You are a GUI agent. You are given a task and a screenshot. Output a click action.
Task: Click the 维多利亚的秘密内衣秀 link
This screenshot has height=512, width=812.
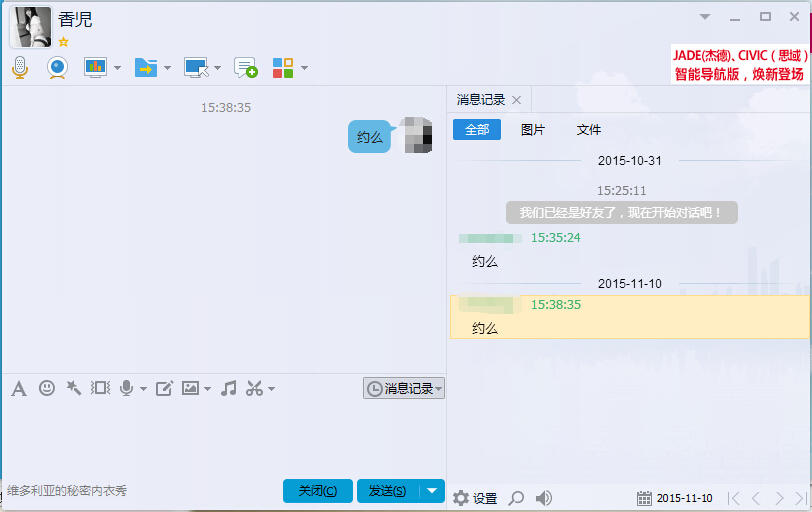coord(67,490)
